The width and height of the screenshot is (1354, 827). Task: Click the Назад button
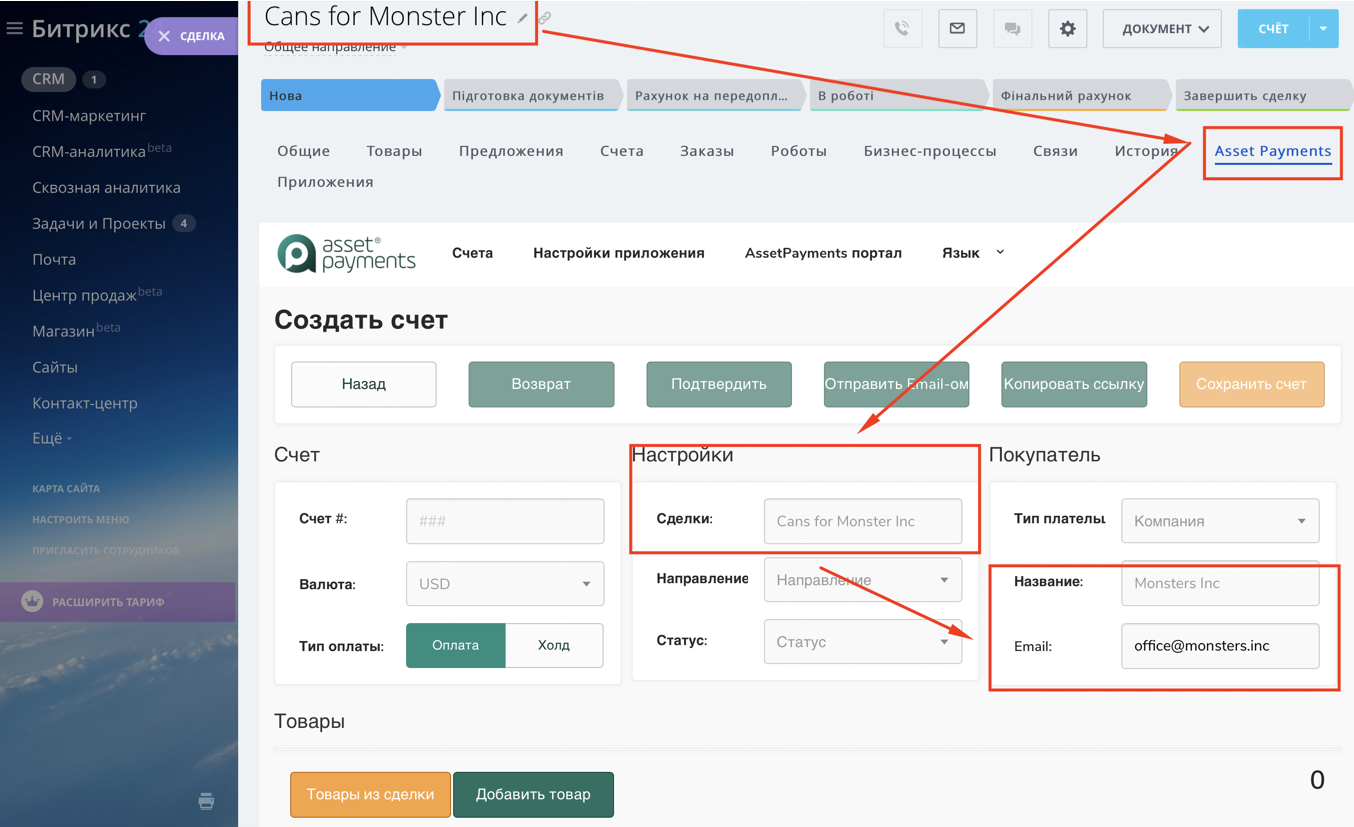pos(364,384)
